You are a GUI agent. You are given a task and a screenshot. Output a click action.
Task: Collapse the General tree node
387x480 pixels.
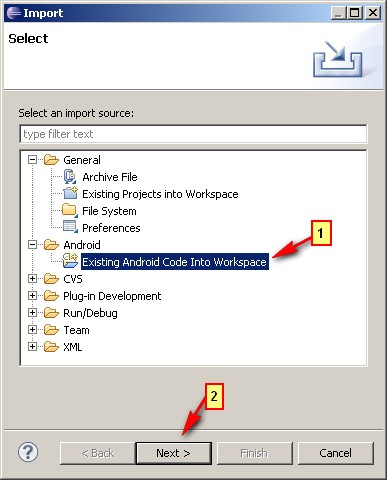pyautogui.click(x=32, y=160)
